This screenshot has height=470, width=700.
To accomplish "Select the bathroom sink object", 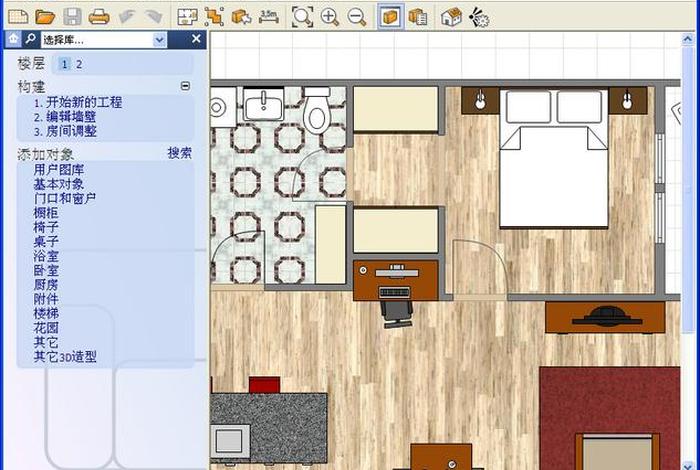I will coord(263,105).
